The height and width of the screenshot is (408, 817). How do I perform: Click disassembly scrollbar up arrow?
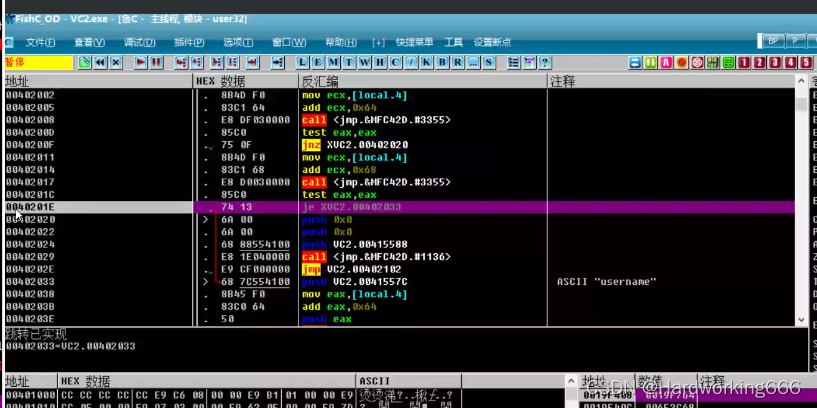click(x=801, y=81)
